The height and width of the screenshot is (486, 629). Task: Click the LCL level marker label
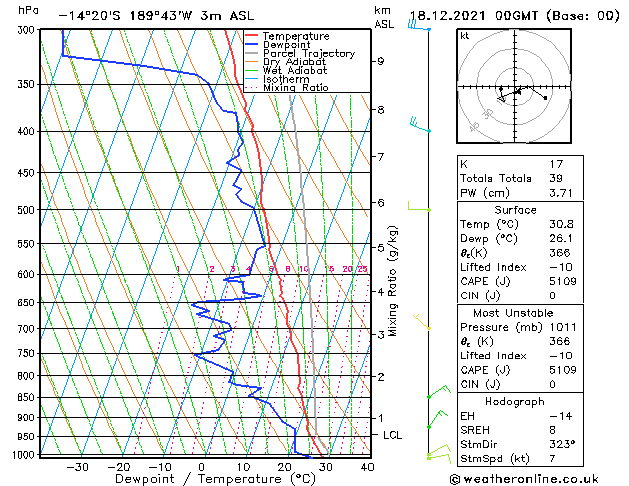click(392, 435)
